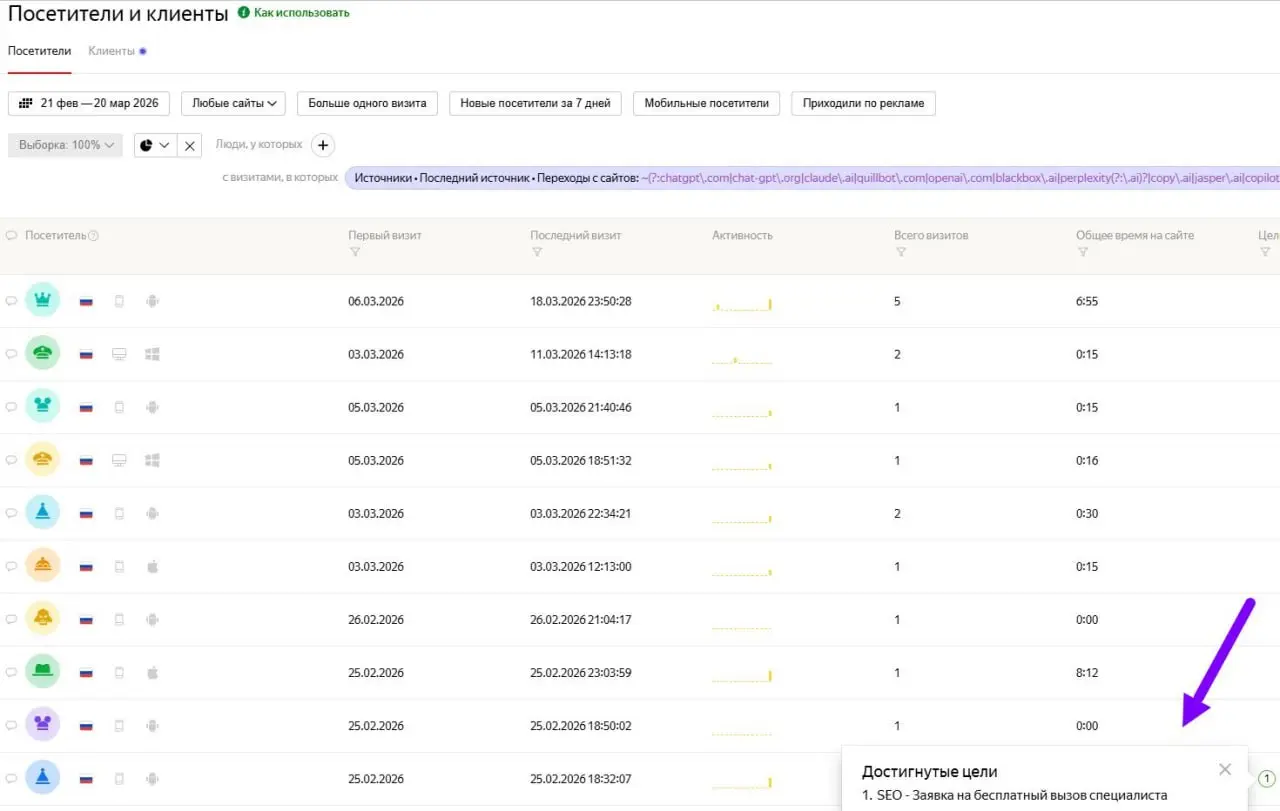
Task: Click Russian flag in the 18.03.2026 23:50:28 row
Action: 86,301
